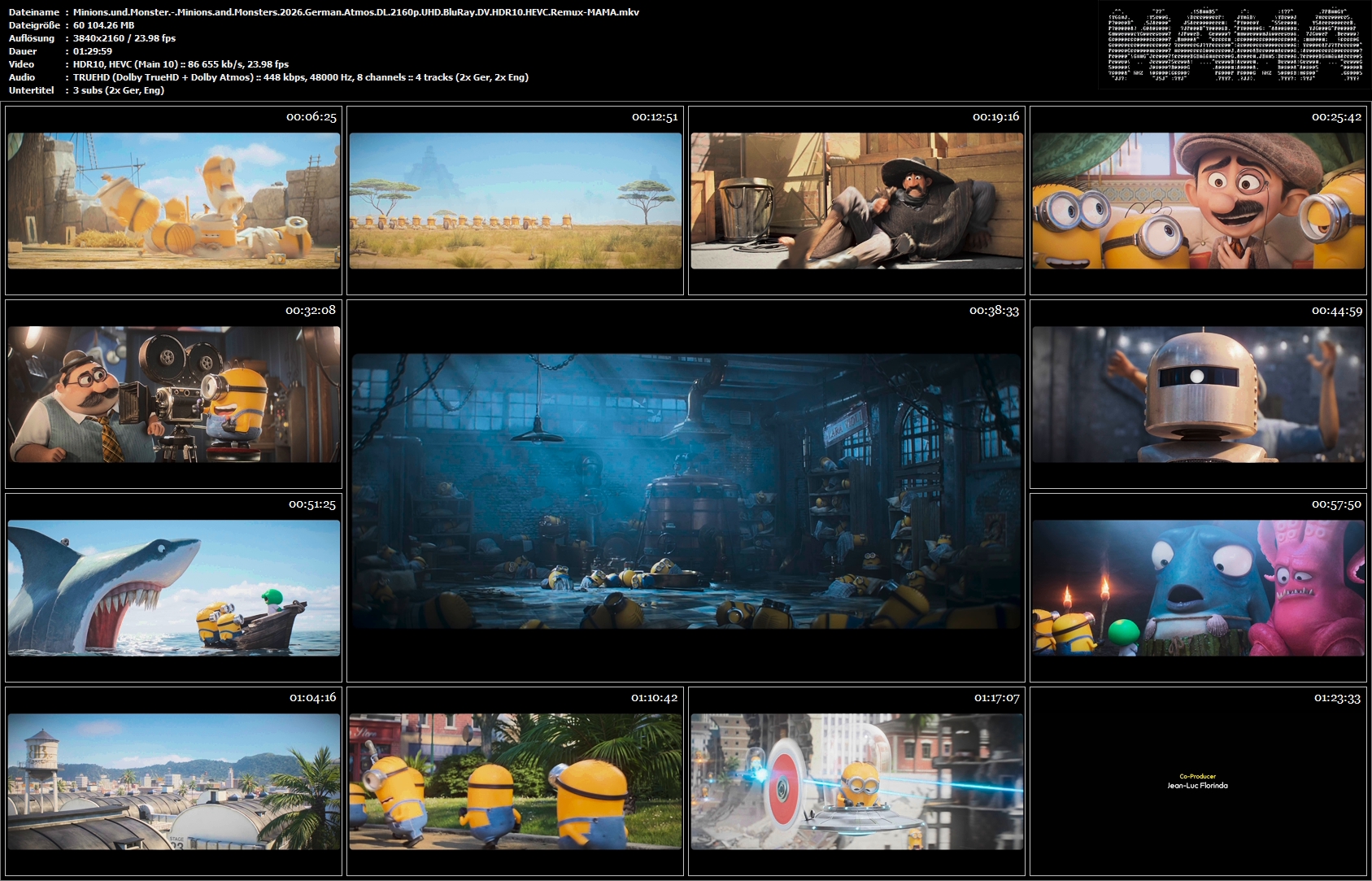
Task: Open the thumbnail stamped 00:25:42
Action: point(1199,201)
